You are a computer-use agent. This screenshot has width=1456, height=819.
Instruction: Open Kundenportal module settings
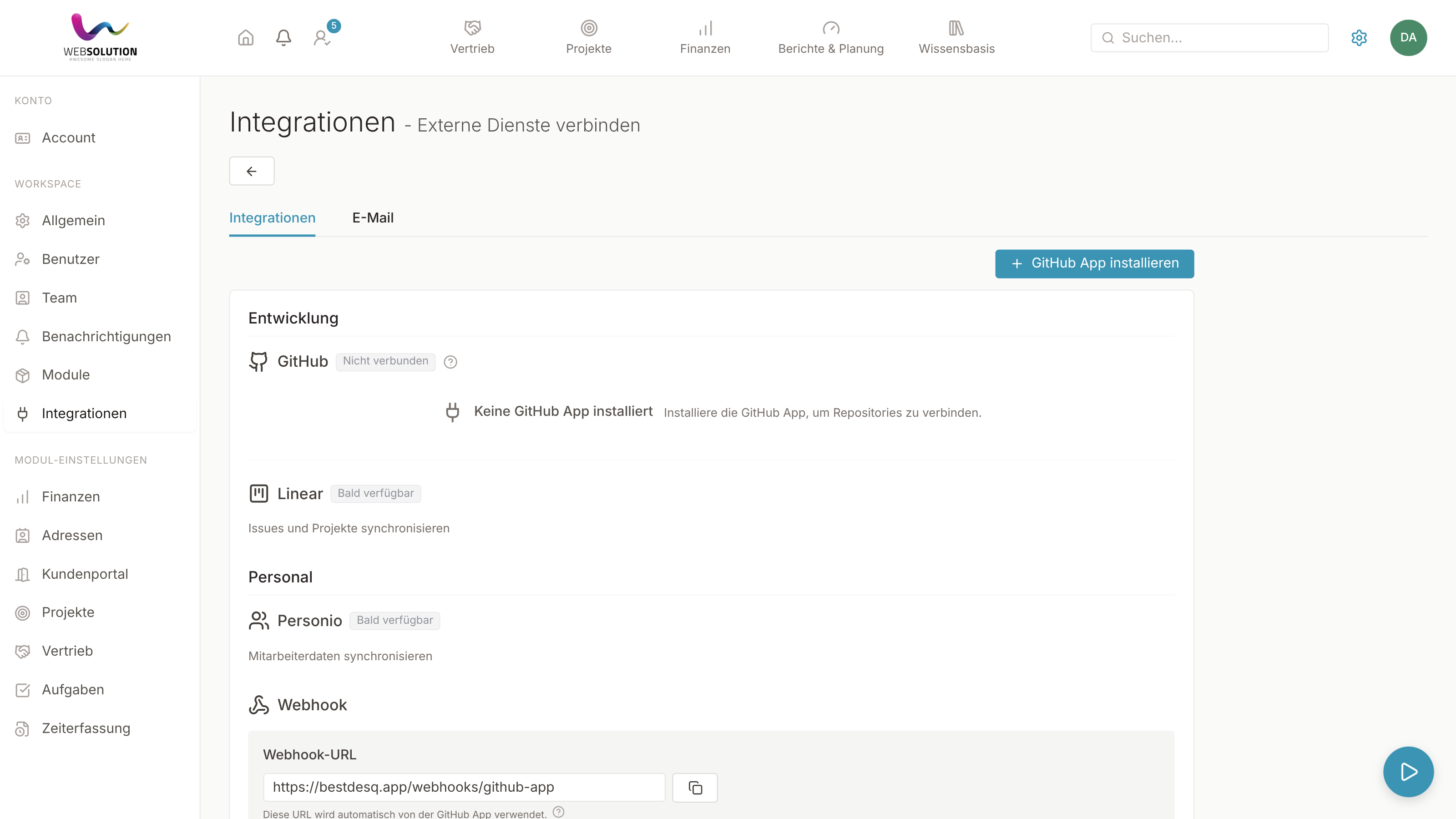coord(100,574)
